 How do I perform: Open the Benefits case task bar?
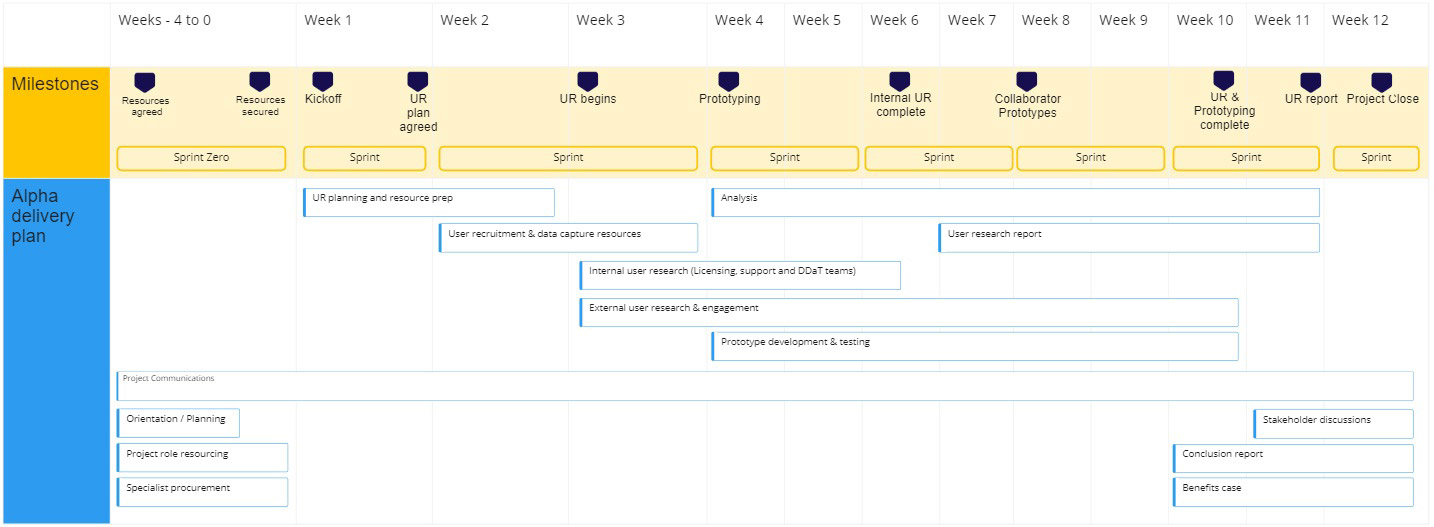point(1292,492)
